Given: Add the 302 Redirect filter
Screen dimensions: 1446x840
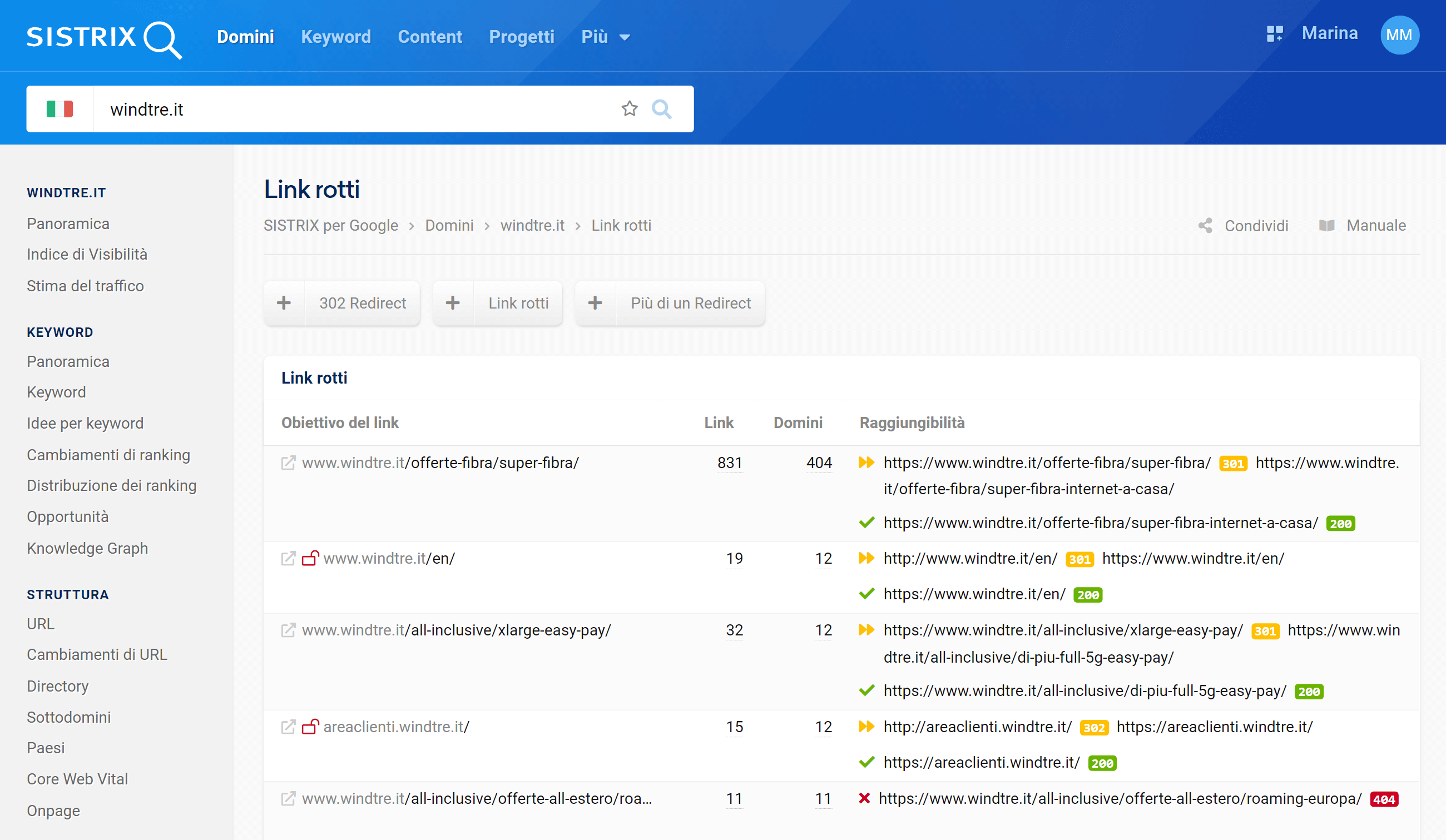Looking at the screenshot, I should (x=342, y=303).
